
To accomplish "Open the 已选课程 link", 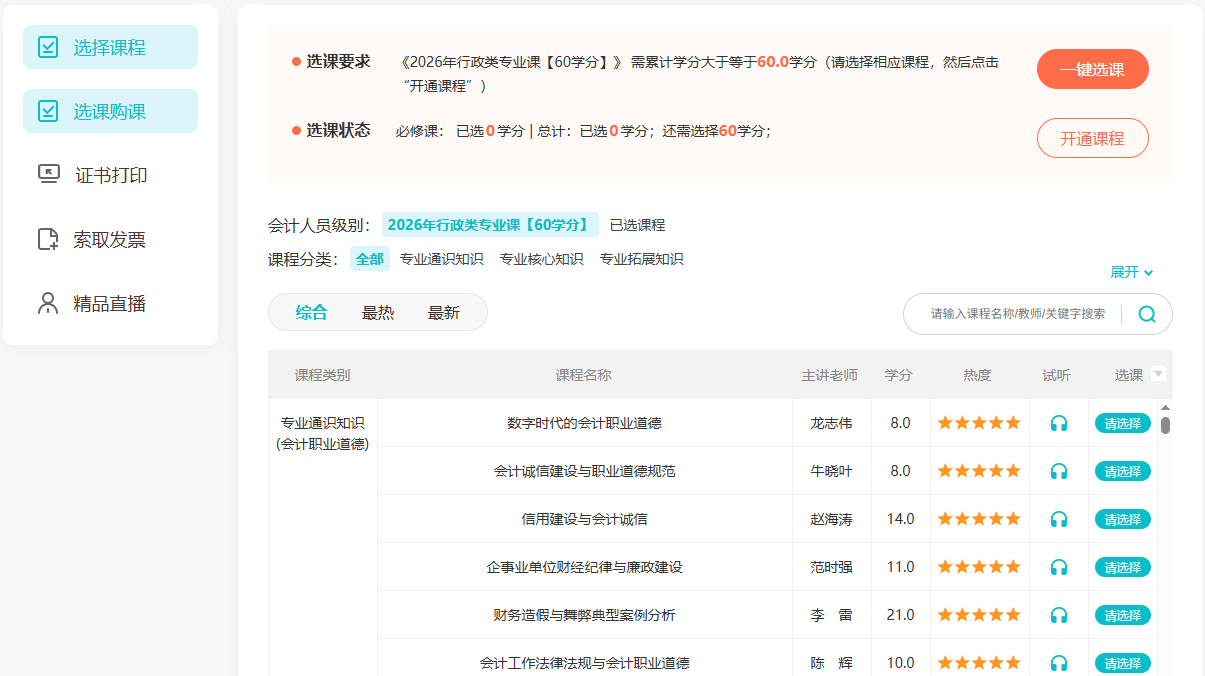I will [x=637, y=225].
